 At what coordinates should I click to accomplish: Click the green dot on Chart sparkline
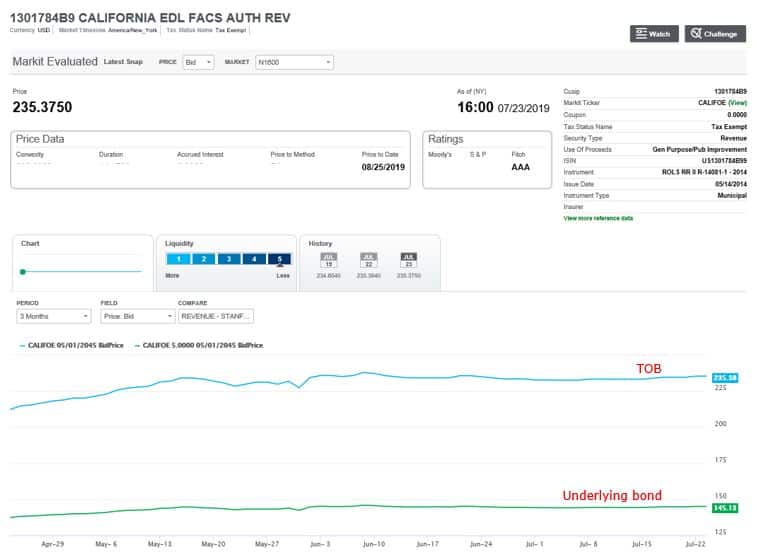(23, 272)
